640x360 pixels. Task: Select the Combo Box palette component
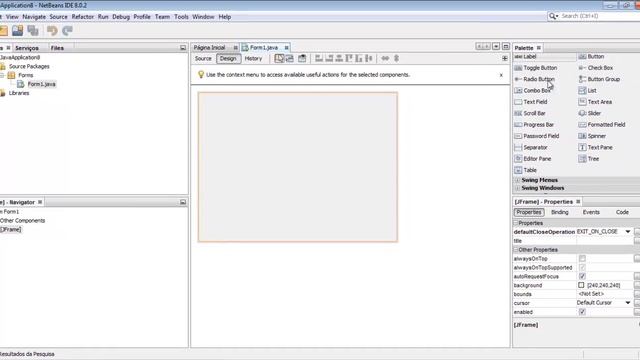(533, 91)
